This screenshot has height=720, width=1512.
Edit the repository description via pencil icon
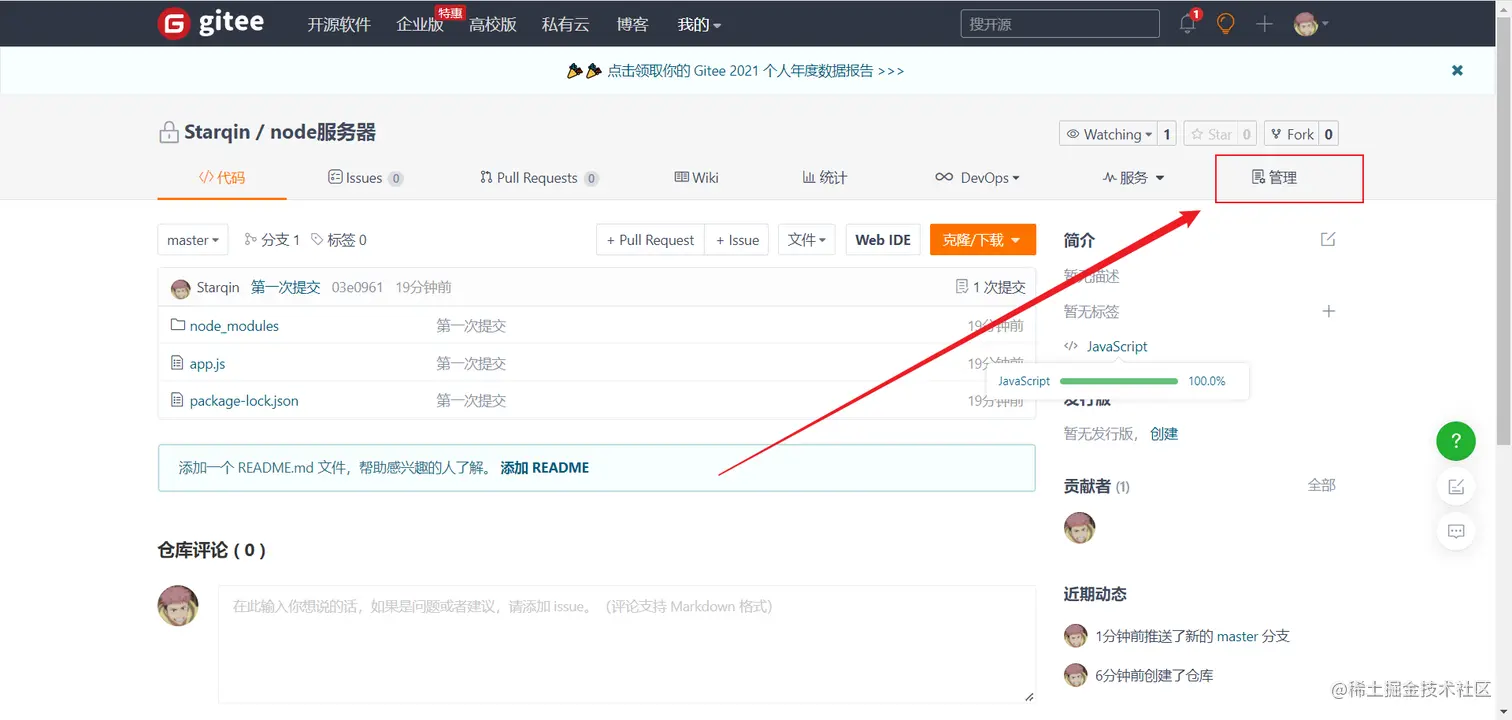coord(1327,239)
